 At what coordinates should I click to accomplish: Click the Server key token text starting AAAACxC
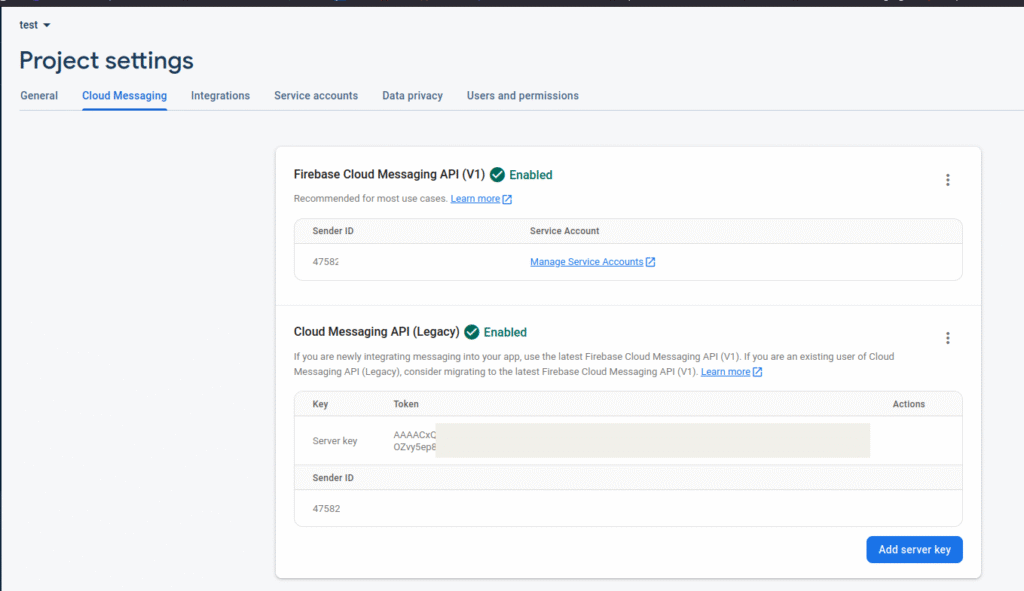pos(414,441)
